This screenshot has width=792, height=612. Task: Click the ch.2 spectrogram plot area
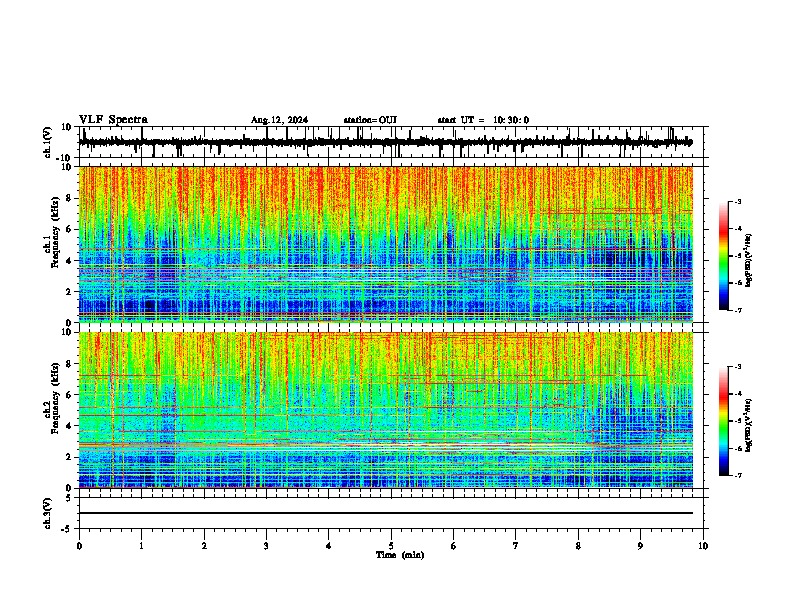click(x=386, y=410)
